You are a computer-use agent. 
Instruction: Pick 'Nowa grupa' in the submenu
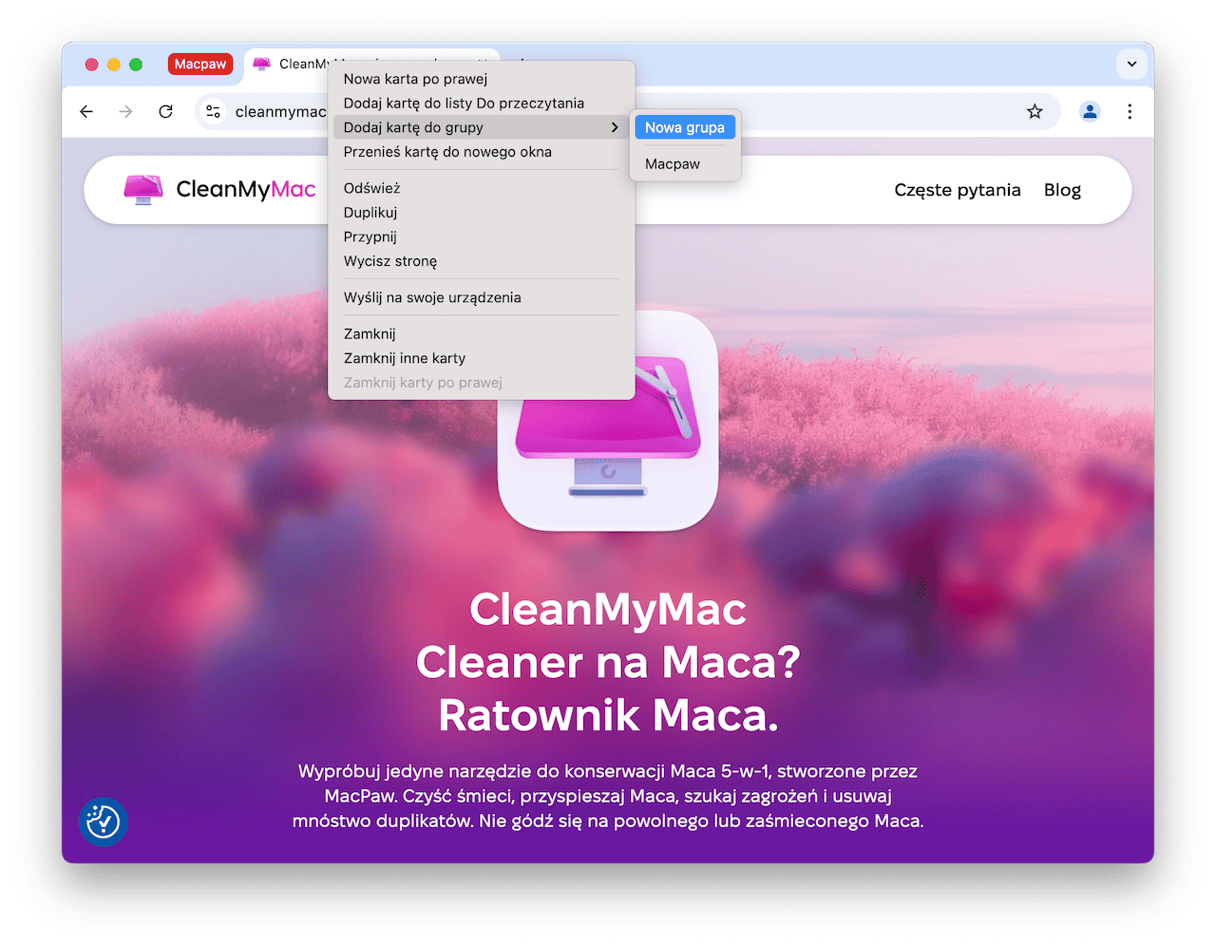(685, 127)
